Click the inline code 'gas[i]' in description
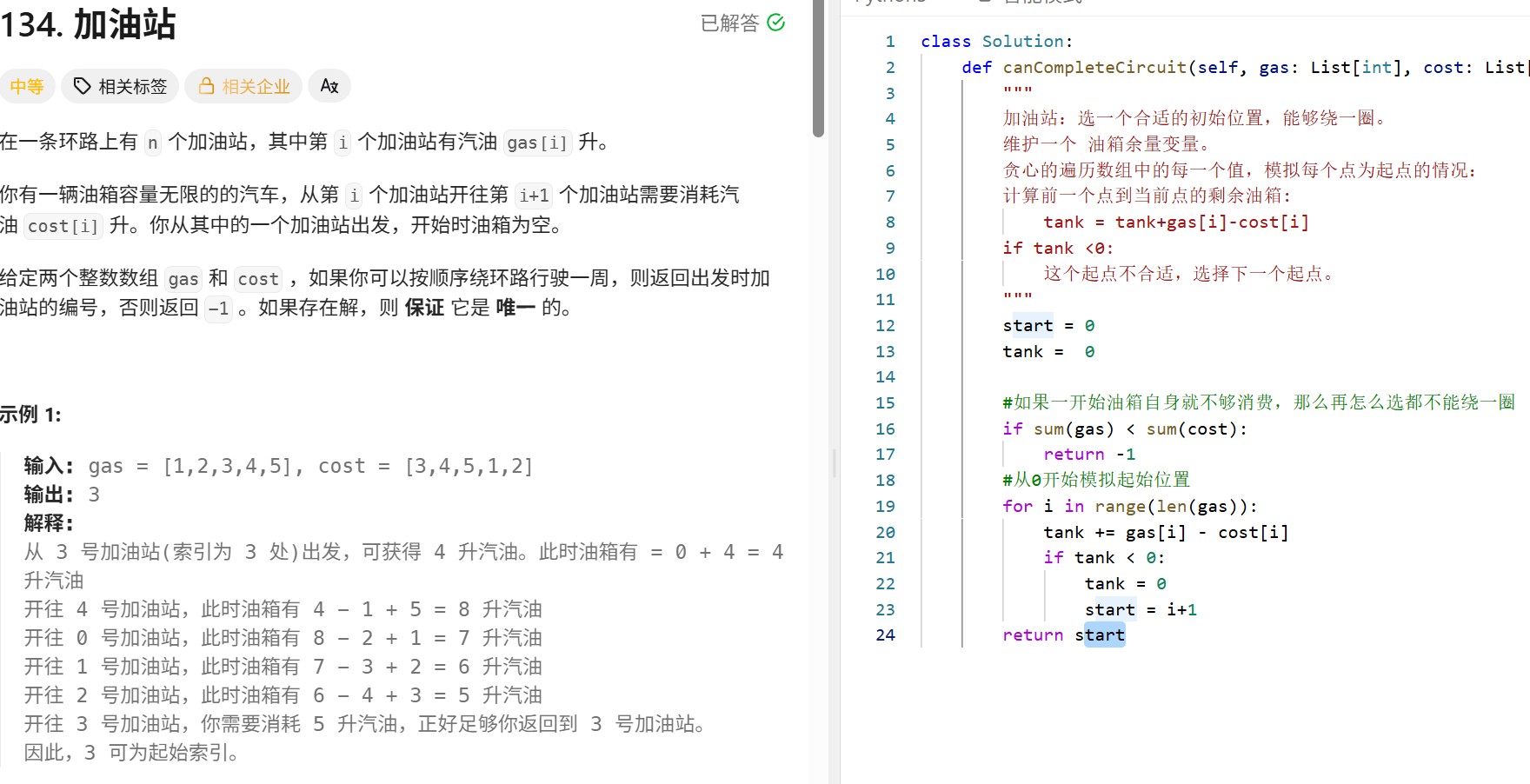The height and width of the screenshot is (784, 1530). pos(536,143)
